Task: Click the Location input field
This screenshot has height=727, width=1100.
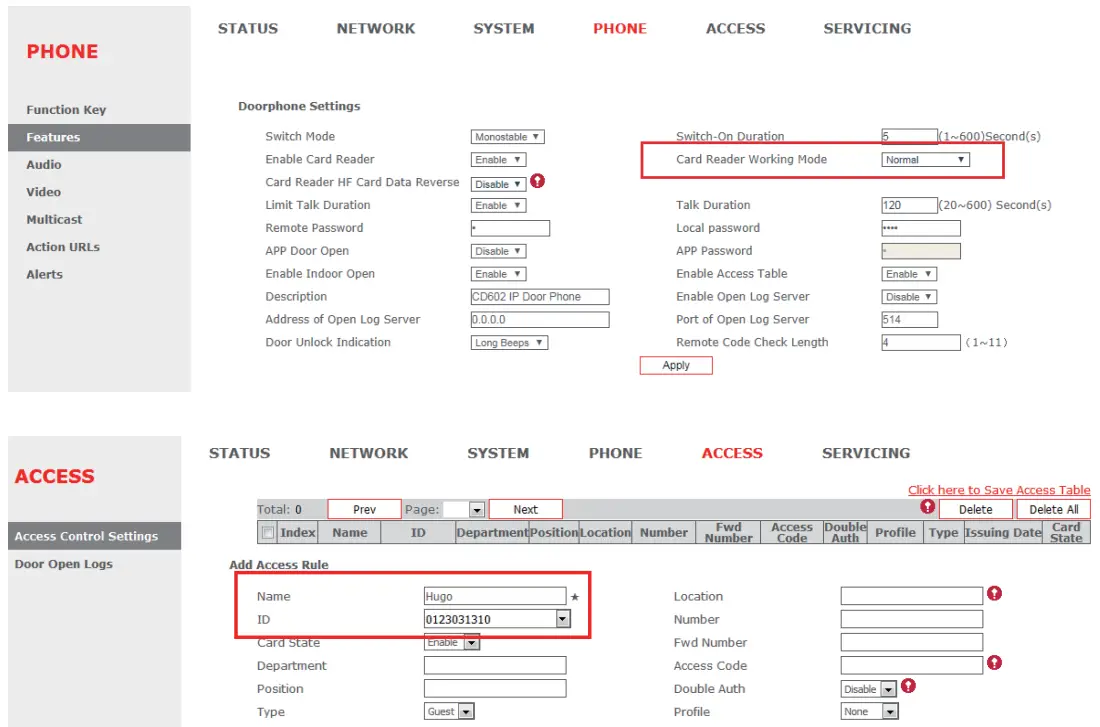Action: coord(912,596)
